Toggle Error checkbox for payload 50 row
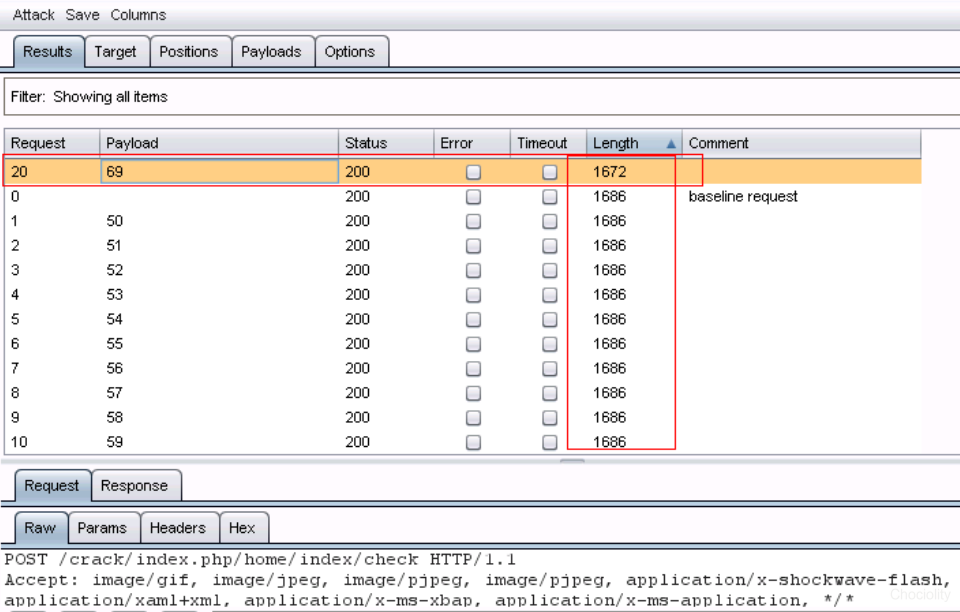960x612 pixels. point(473,221)
